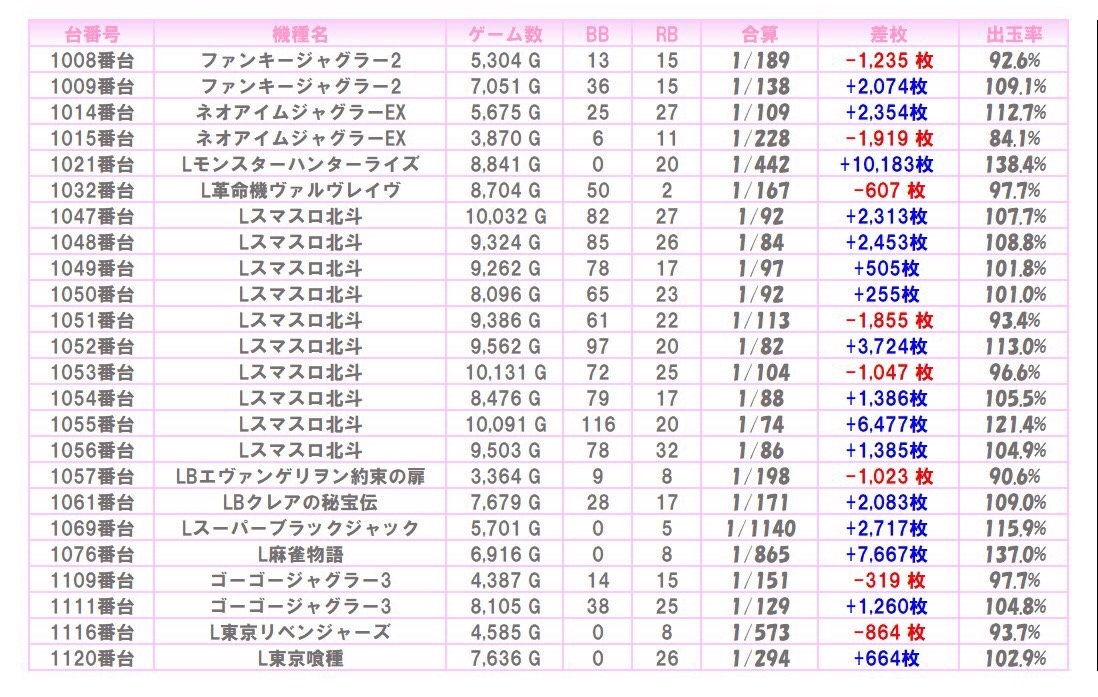
Task: Click the -1,919 枚 negative difference value
Action: 886,138
